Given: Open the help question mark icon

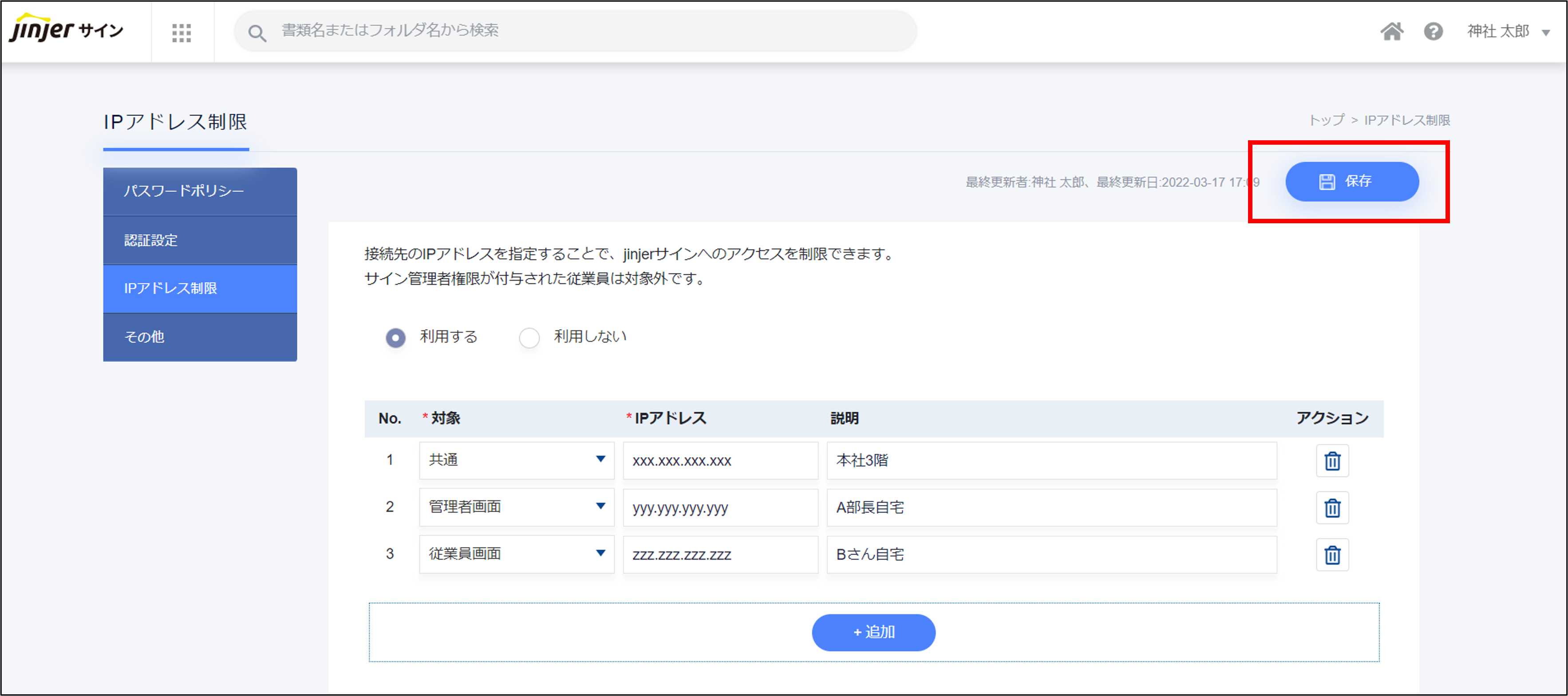Looking at the screenshot, I should [x=1433, y=31].
